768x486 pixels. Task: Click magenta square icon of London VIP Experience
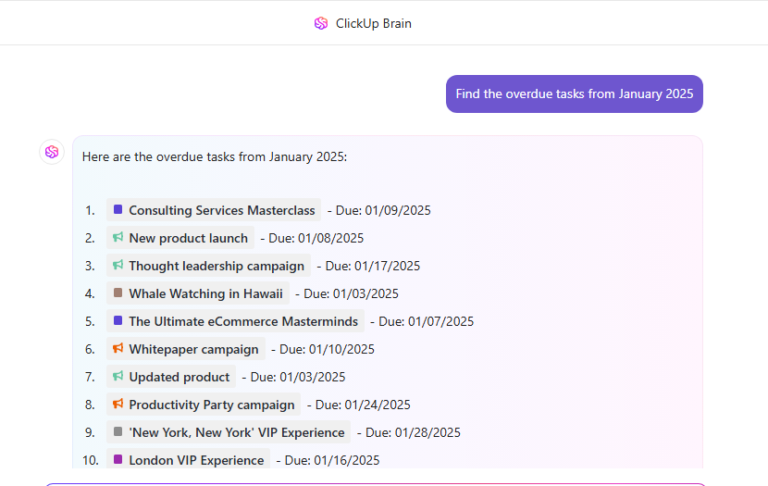click(x=118, y=460)
